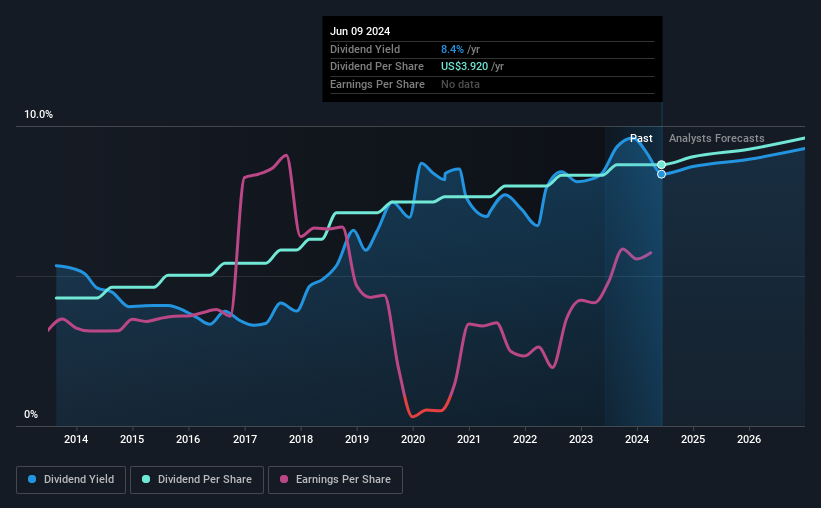
Task: Click the 2023 x-axis label
Action: (x=581, y=439)
